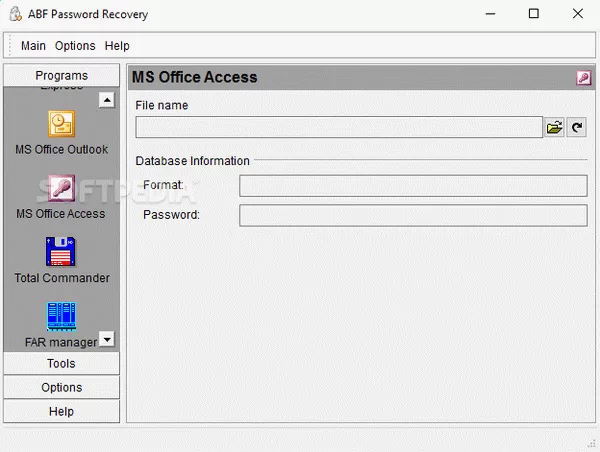The image size is (600, 452).
Task: Click the File name input field
Action: click(339, 127)
